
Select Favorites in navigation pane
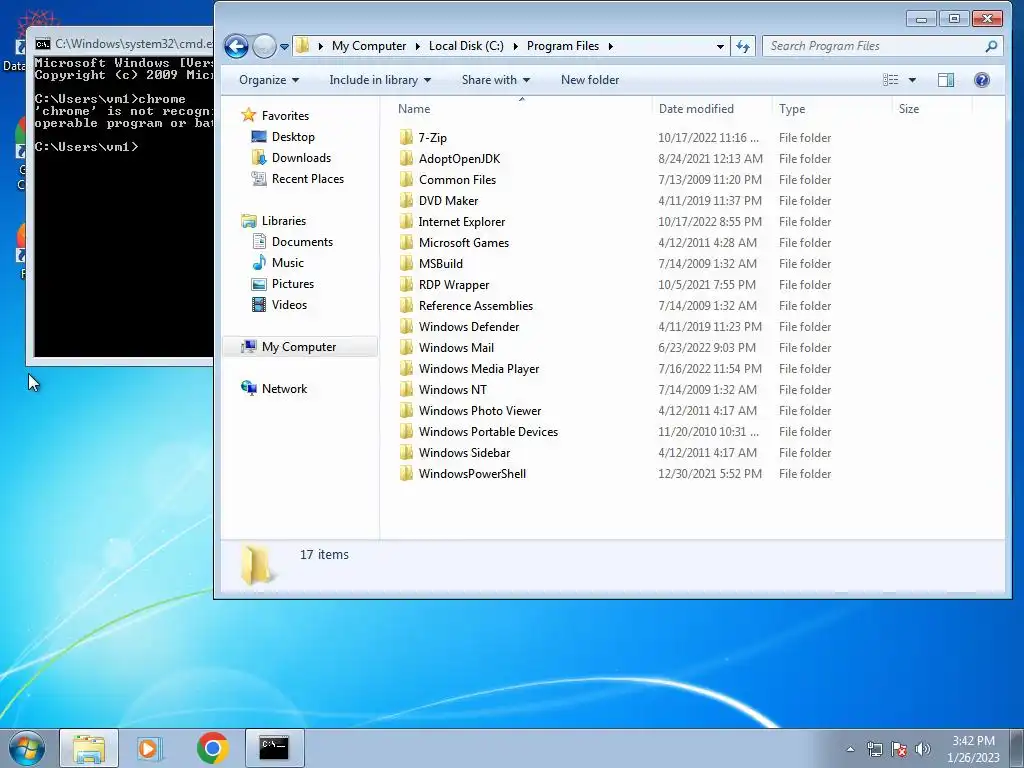285,116
